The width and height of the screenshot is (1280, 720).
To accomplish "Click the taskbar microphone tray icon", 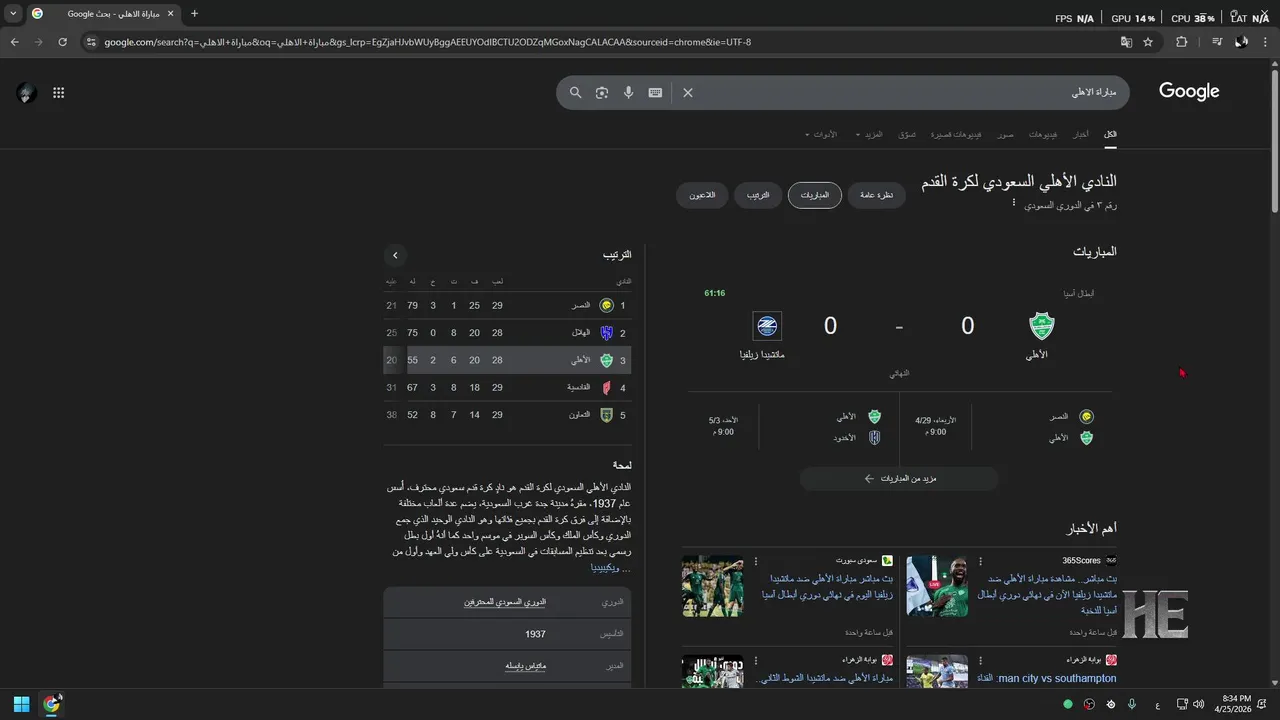I will pyautogui.click(x=1132, y=704).
